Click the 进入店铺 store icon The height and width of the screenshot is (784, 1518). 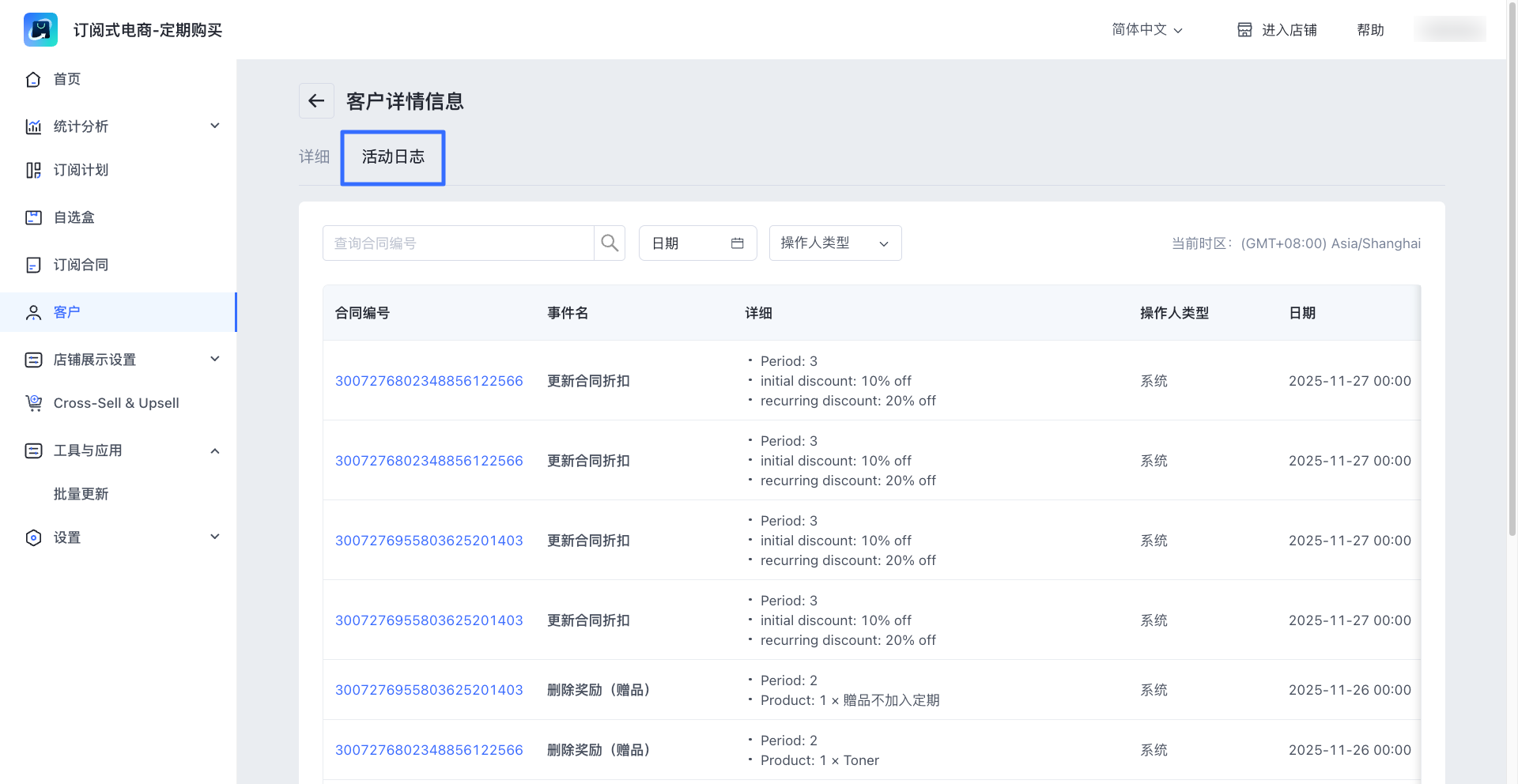tap(1244, 30)
